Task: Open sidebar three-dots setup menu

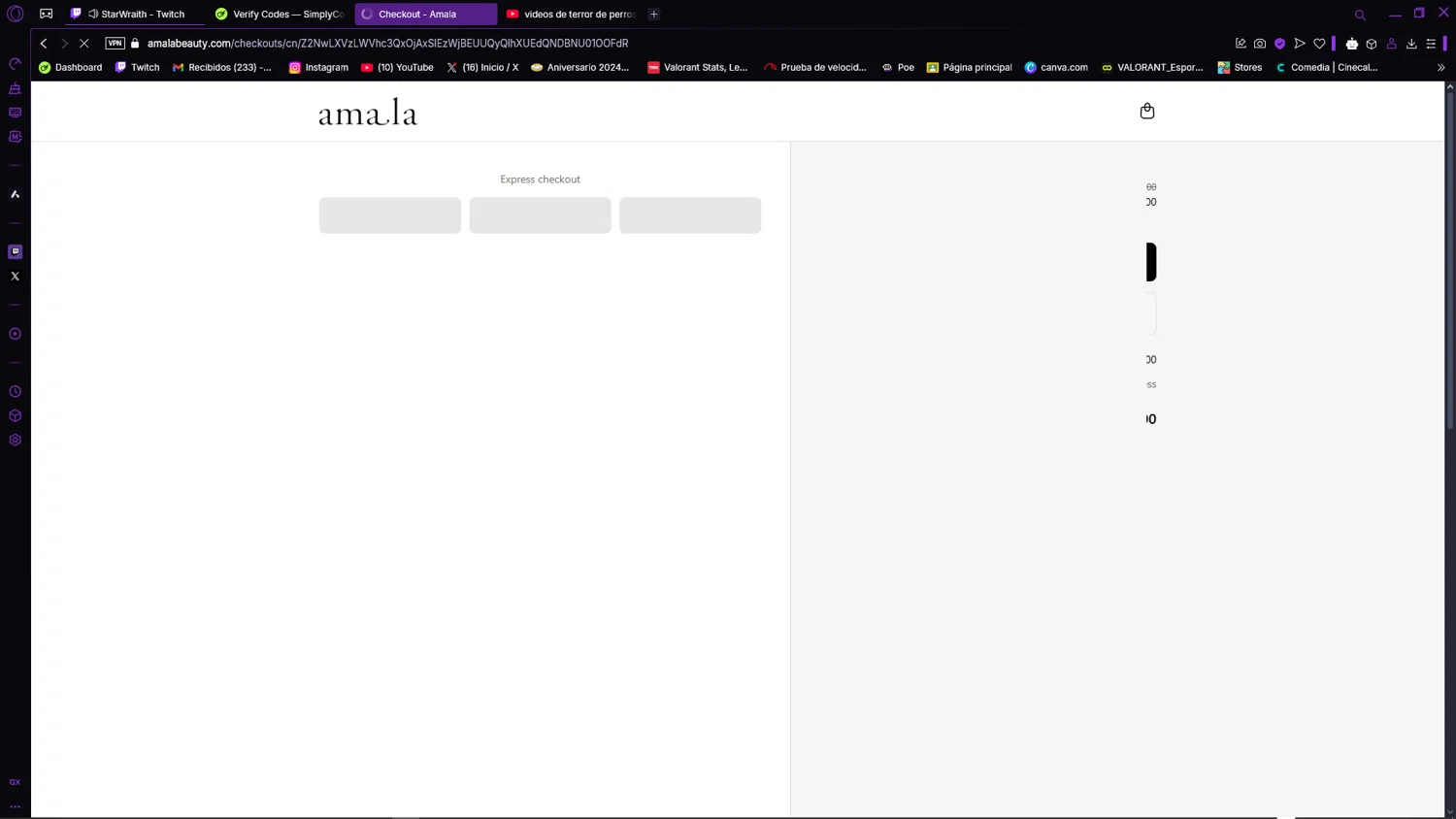Action: pyautogui.click(x=15, y=806)
